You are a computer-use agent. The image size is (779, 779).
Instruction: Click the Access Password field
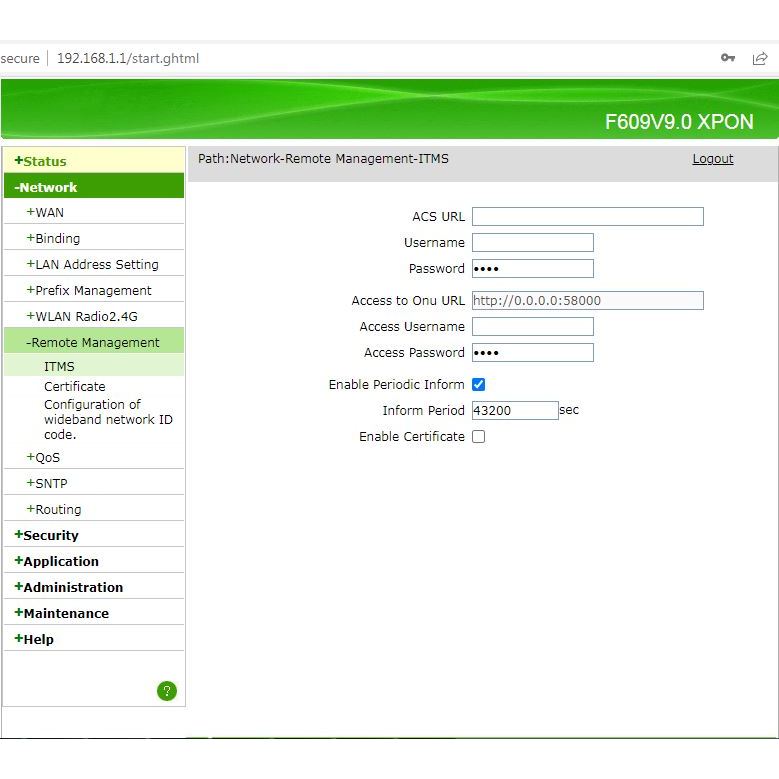[x=532, y=353]
